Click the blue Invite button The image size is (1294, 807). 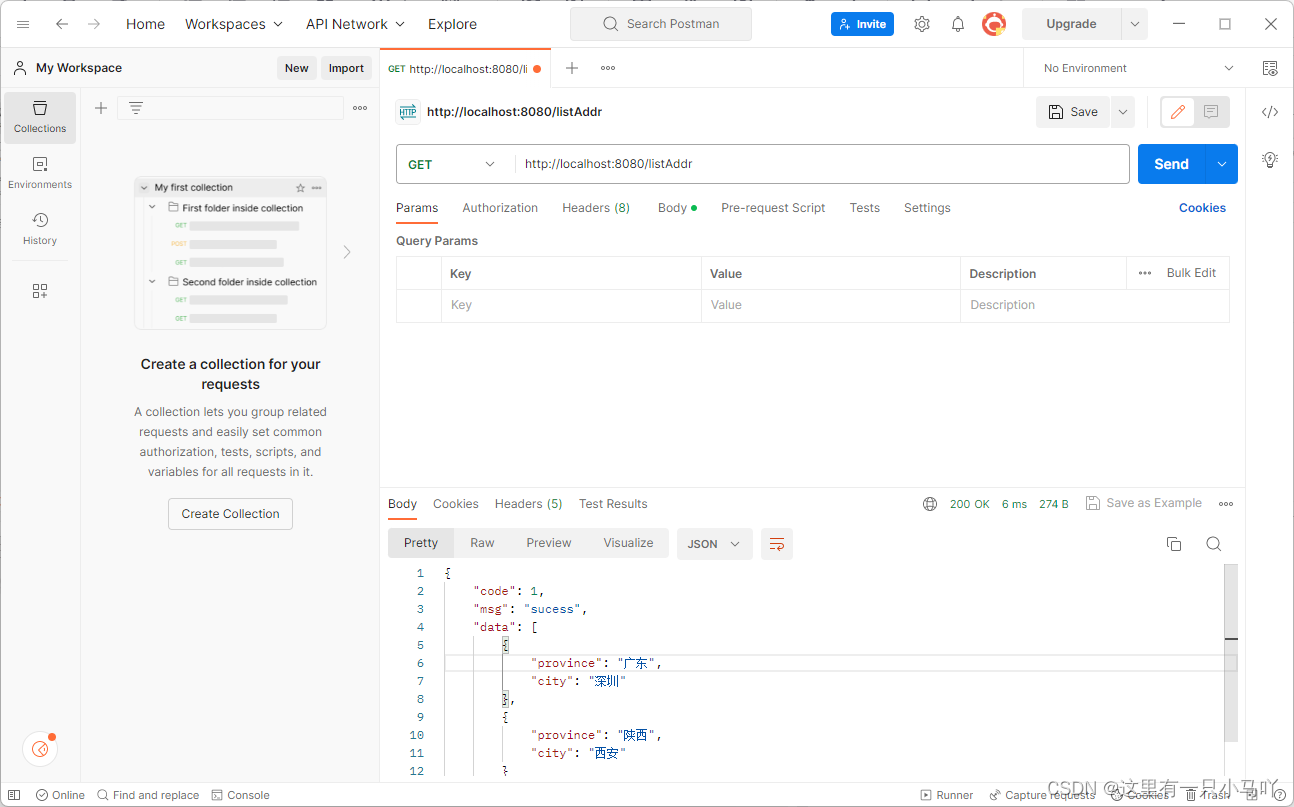click(x=862, y=24)
